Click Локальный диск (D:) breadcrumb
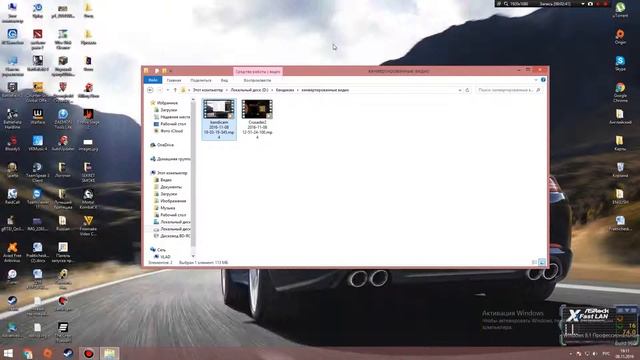This screenshot has width=640, height=360. pyautogui.click(x=249, y=90)
